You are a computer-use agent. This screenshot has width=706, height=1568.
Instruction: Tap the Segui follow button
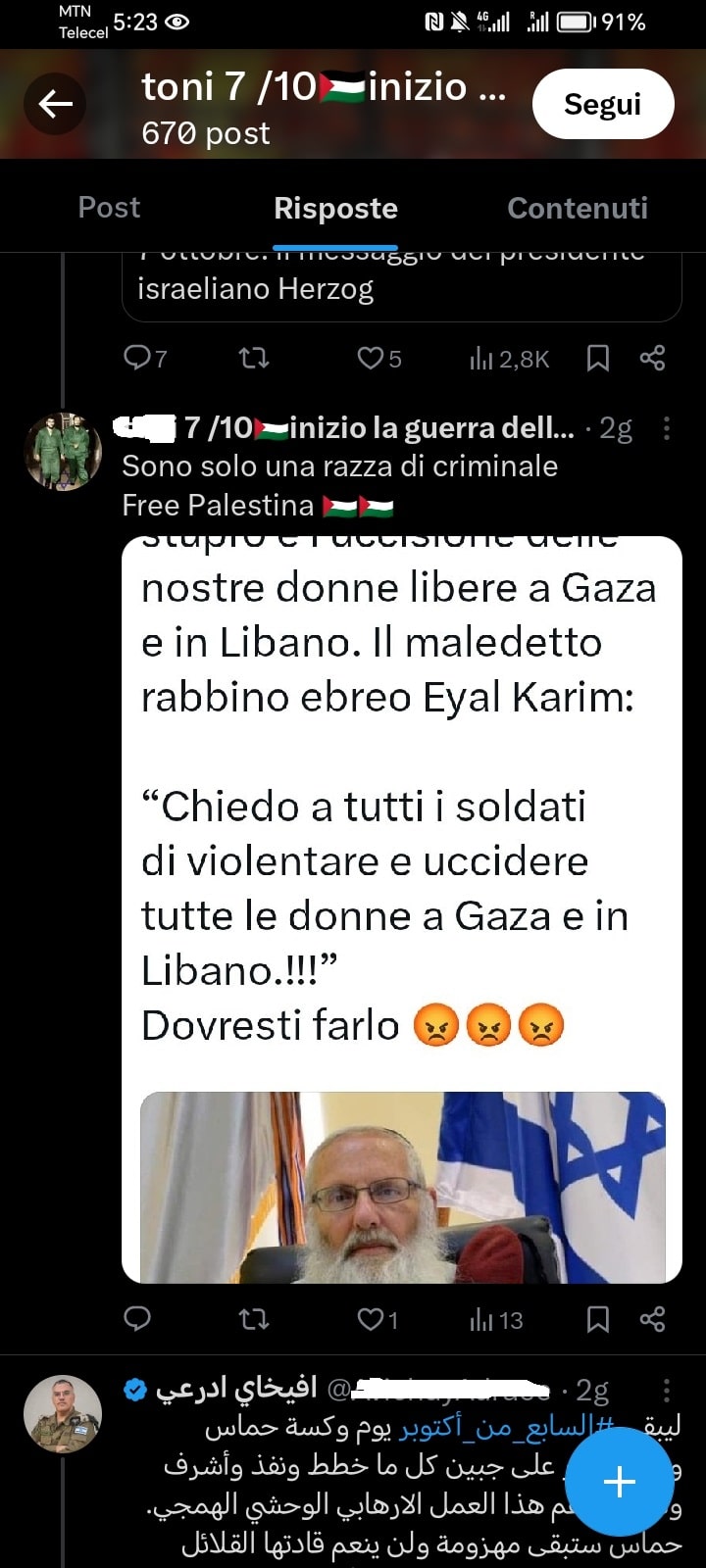(602, 104)
